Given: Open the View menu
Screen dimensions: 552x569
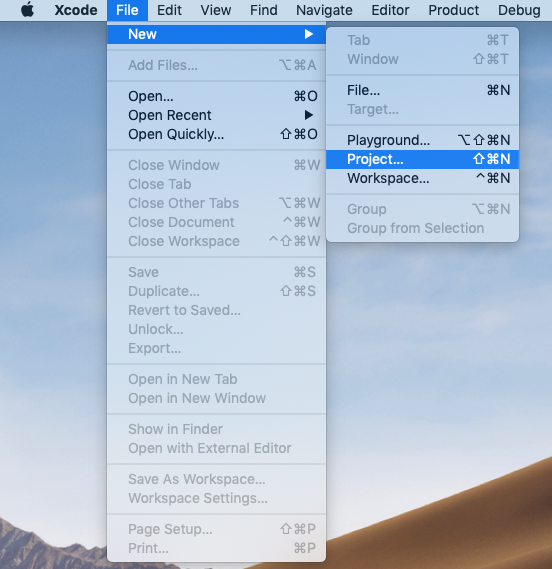Looking at the screenshot, I should pos(216,10).
